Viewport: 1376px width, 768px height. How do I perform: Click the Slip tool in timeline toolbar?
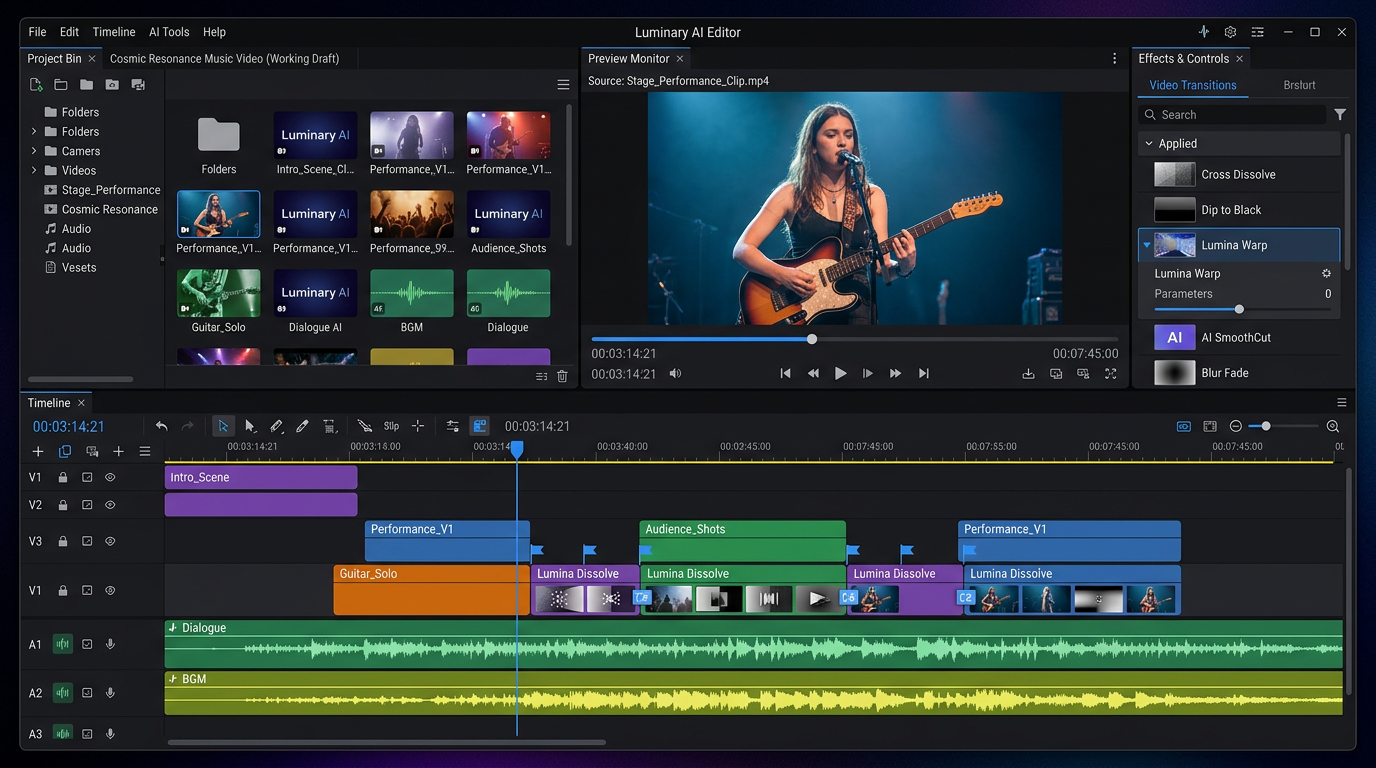pyautogui.click(x=391, y=426)
